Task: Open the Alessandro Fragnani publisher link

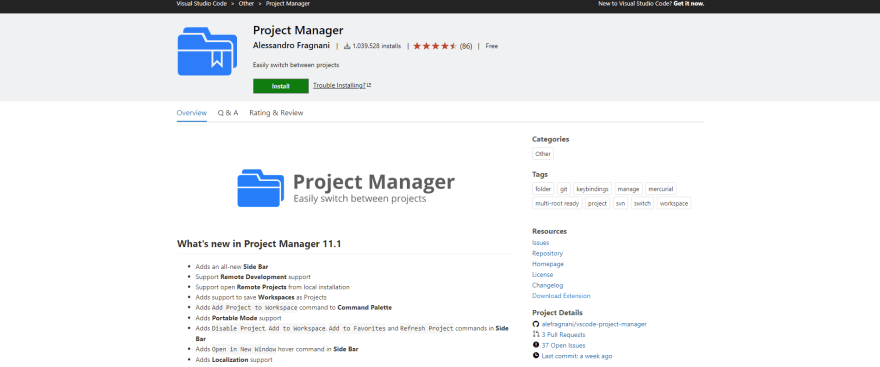Action: [x=291, y=45]
